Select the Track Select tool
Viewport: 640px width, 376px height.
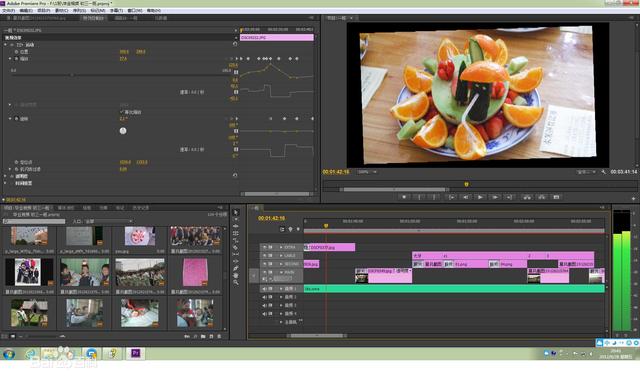click(x=236, y=219)
